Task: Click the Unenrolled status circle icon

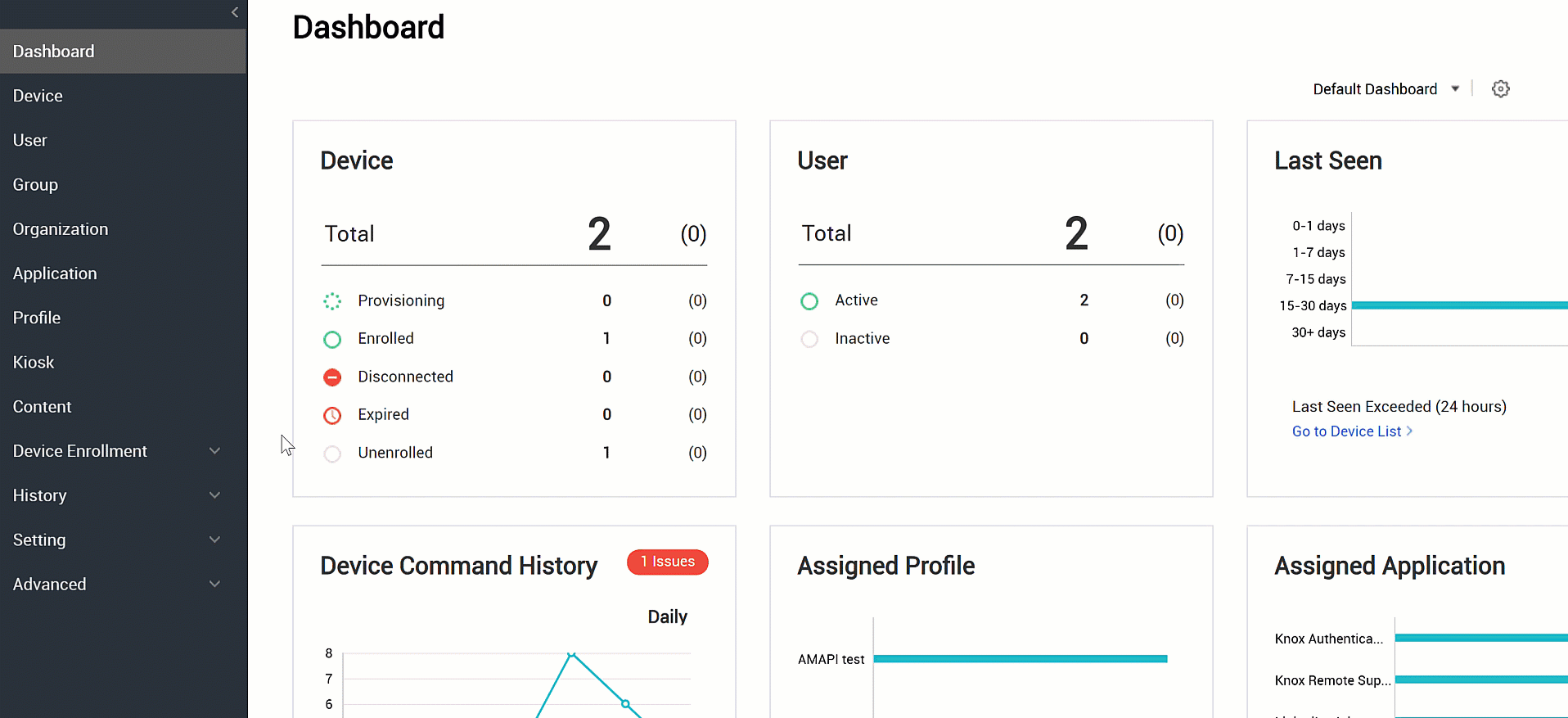Action: point(332,454)
